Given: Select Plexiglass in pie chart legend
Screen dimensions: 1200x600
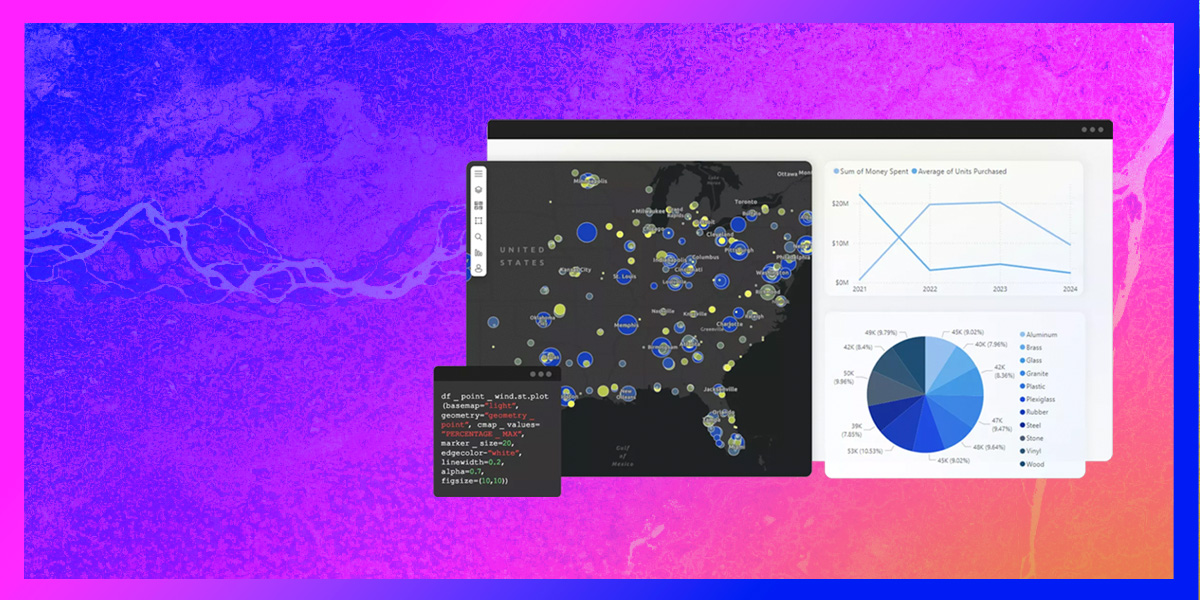Looking at the screenshot, I should tap(1040, 399).
